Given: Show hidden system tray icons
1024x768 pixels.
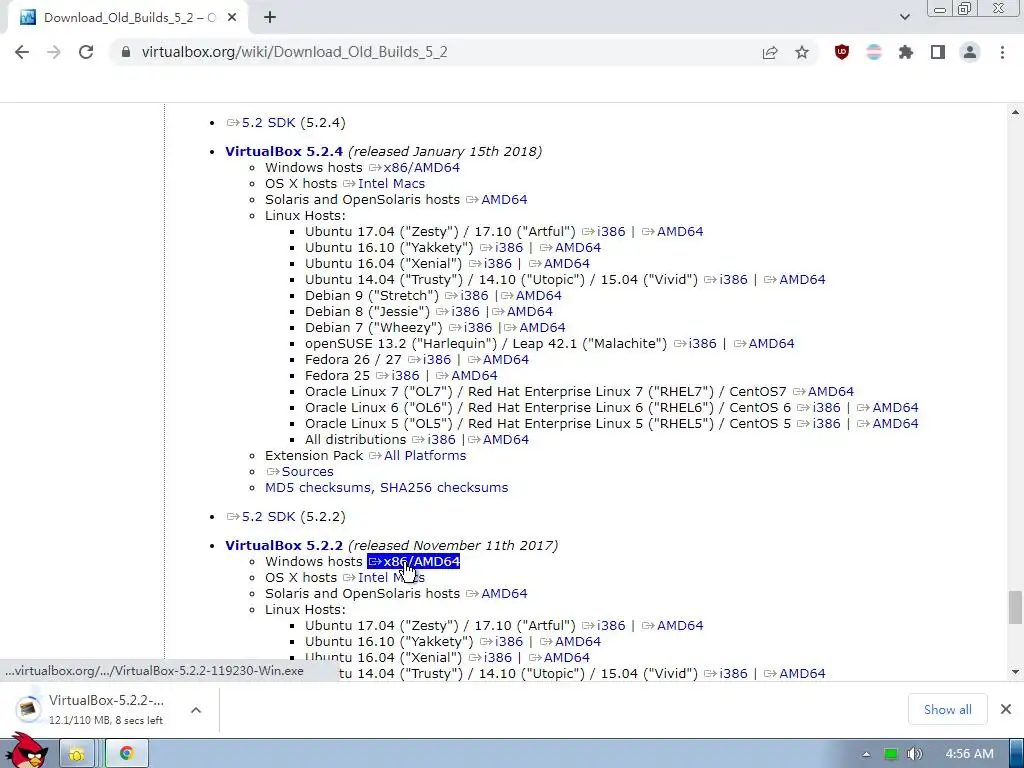Looking at the screenshot, I should pos(866,754).
